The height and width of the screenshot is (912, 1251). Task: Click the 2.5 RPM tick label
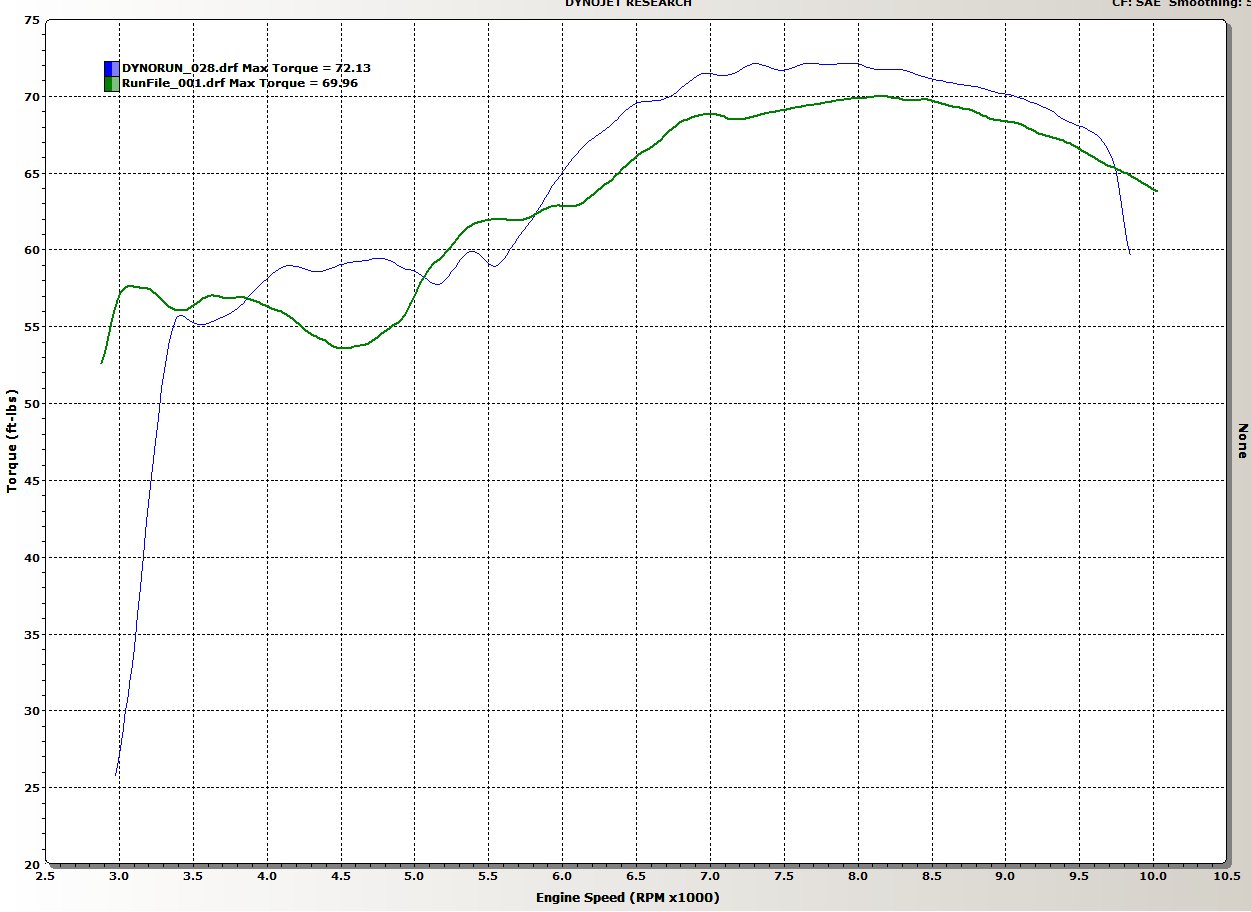tap(44, 875)
